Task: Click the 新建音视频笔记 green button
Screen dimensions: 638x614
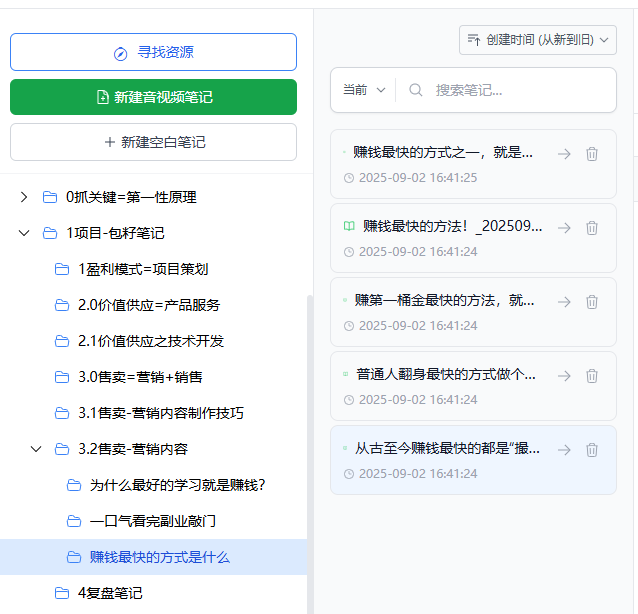Action: 153,97
